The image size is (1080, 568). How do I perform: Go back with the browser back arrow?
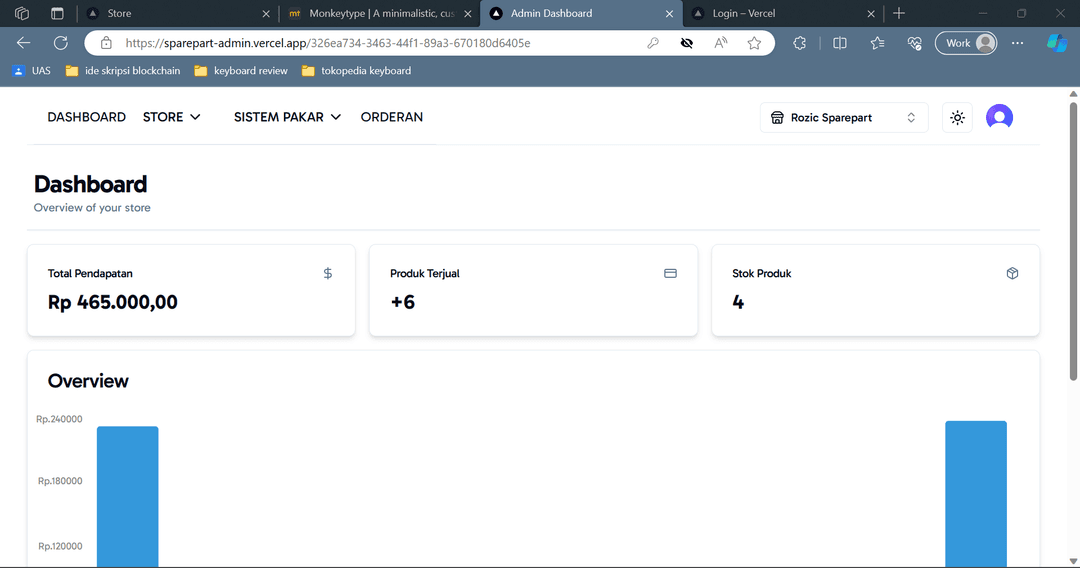coord(23,43)
